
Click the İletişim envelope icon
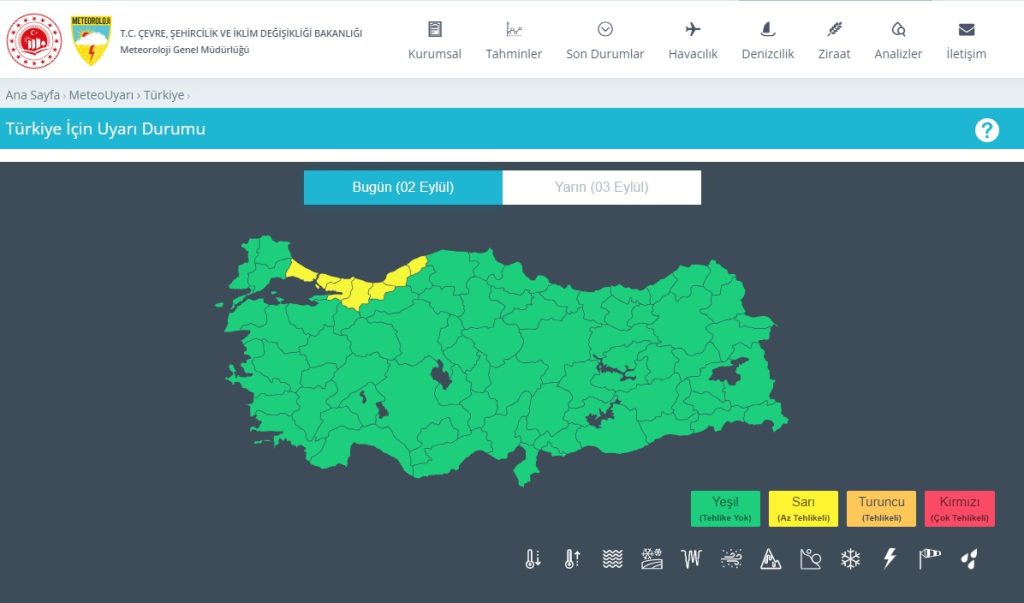click(967, 29)
